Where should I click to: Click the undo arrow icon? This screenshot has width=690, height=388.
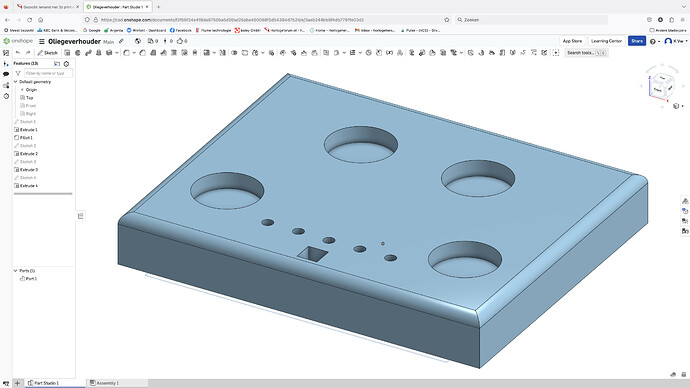pos(18,53)
